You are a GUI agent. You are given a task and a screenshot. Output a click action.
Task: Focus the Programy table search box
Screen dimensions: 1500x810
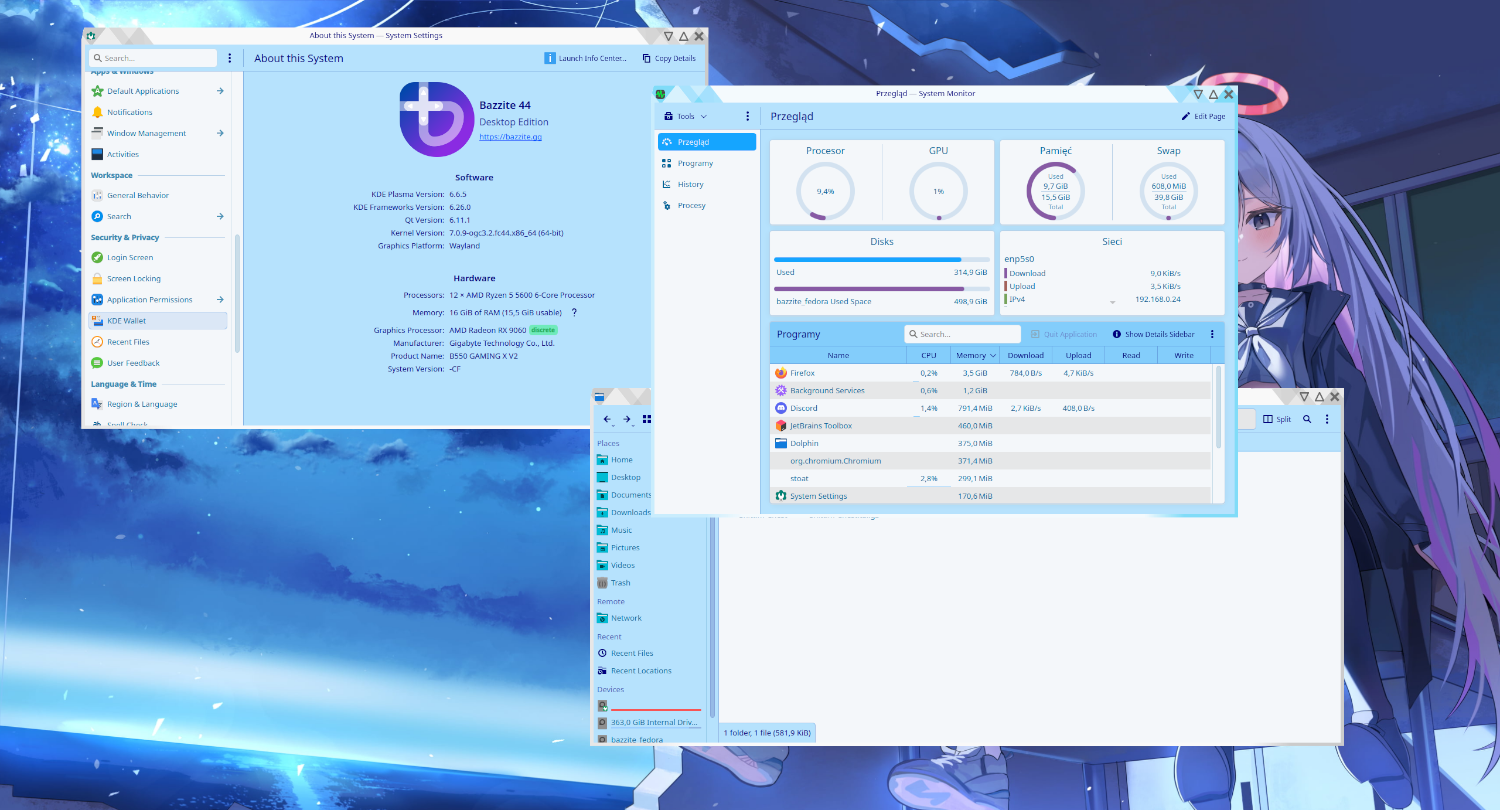click(x=962, y=334)
